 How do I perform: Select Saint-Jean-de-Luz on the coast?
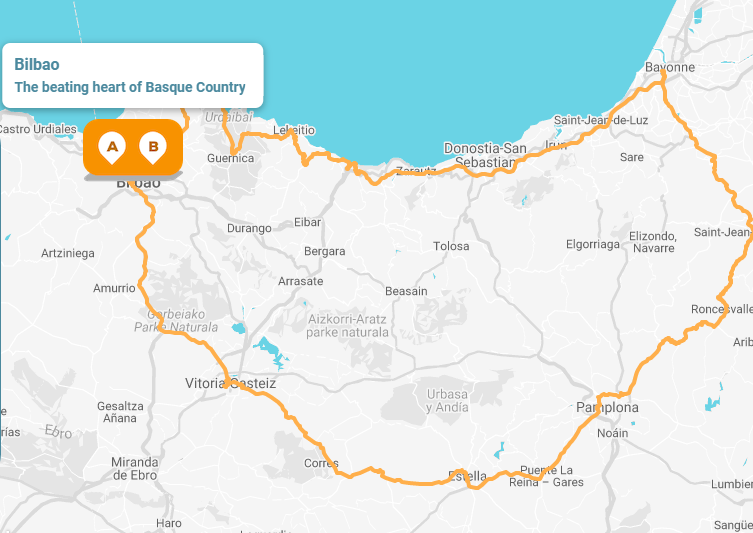coord(601,120)
